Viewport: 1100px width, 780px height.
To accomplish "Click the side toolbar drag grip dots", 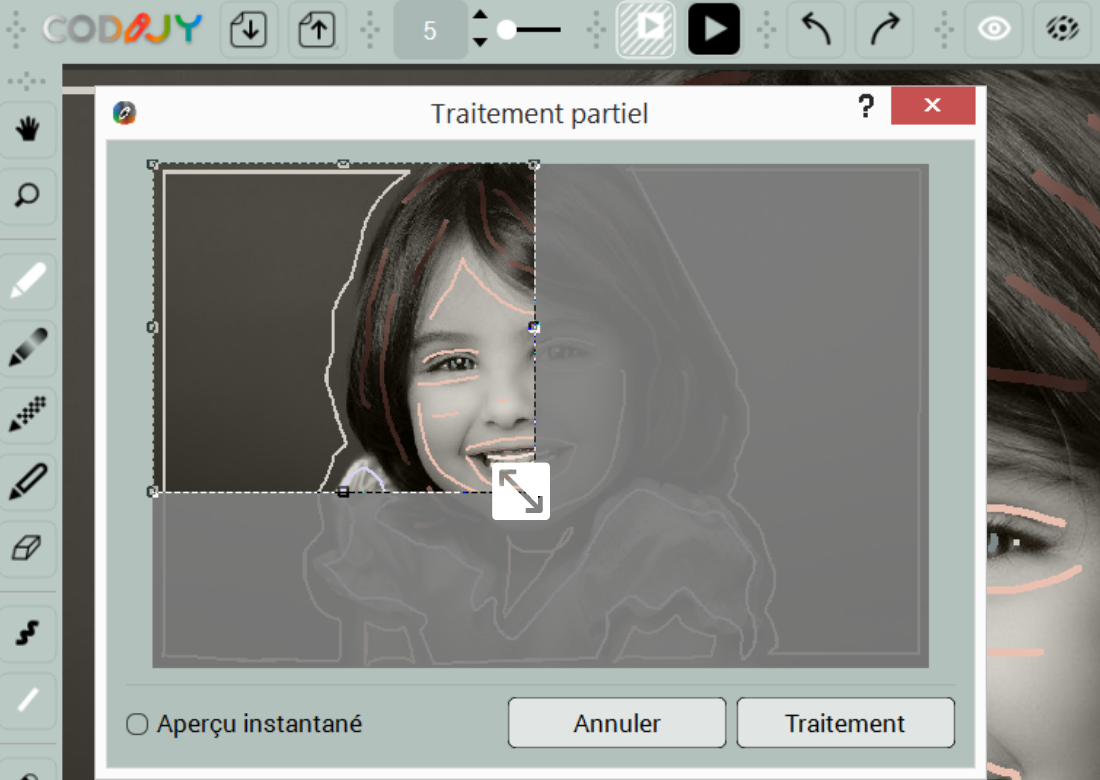I will pyautogui.click(x=27, y=81).
